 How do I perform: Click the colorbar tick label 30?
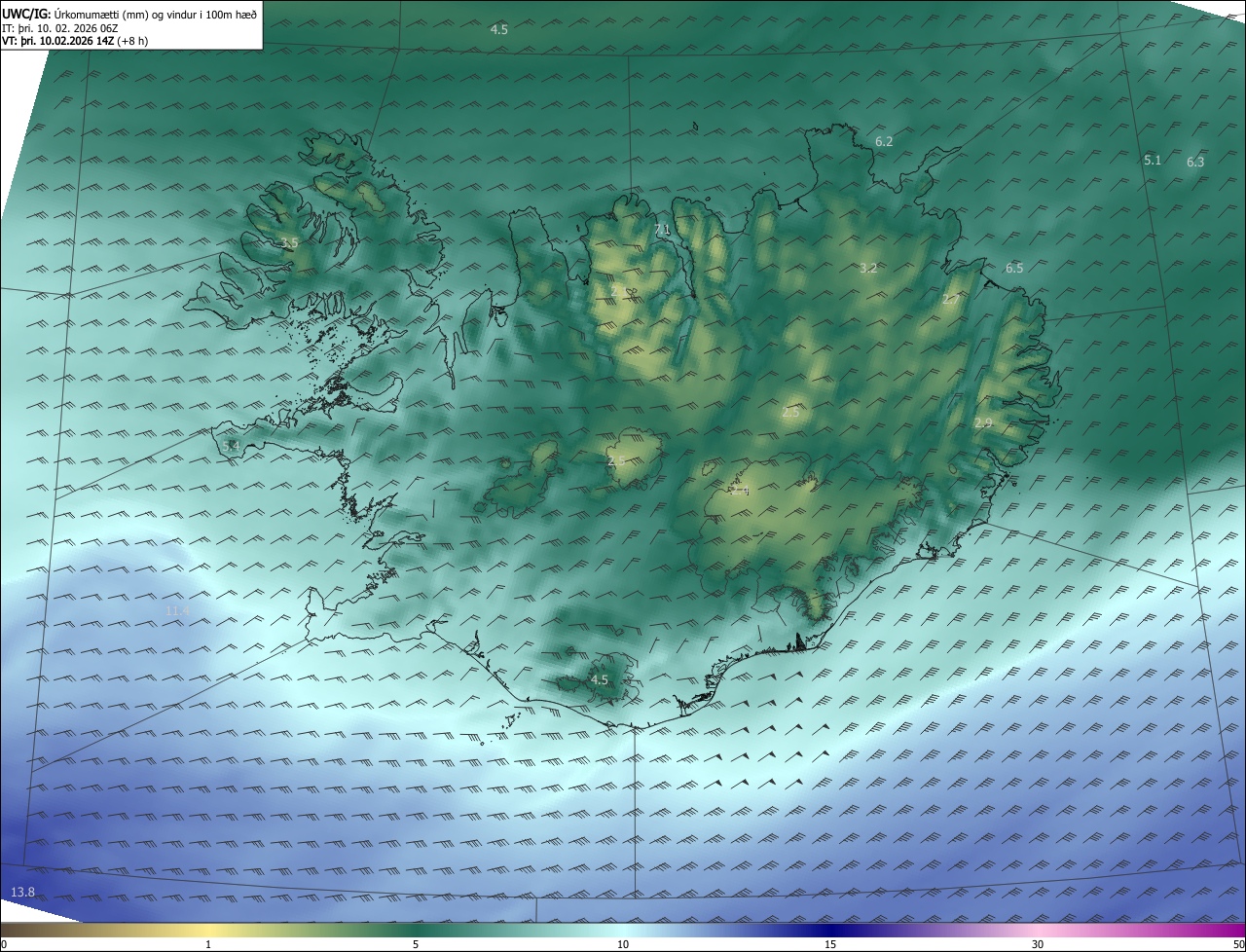1038,944
